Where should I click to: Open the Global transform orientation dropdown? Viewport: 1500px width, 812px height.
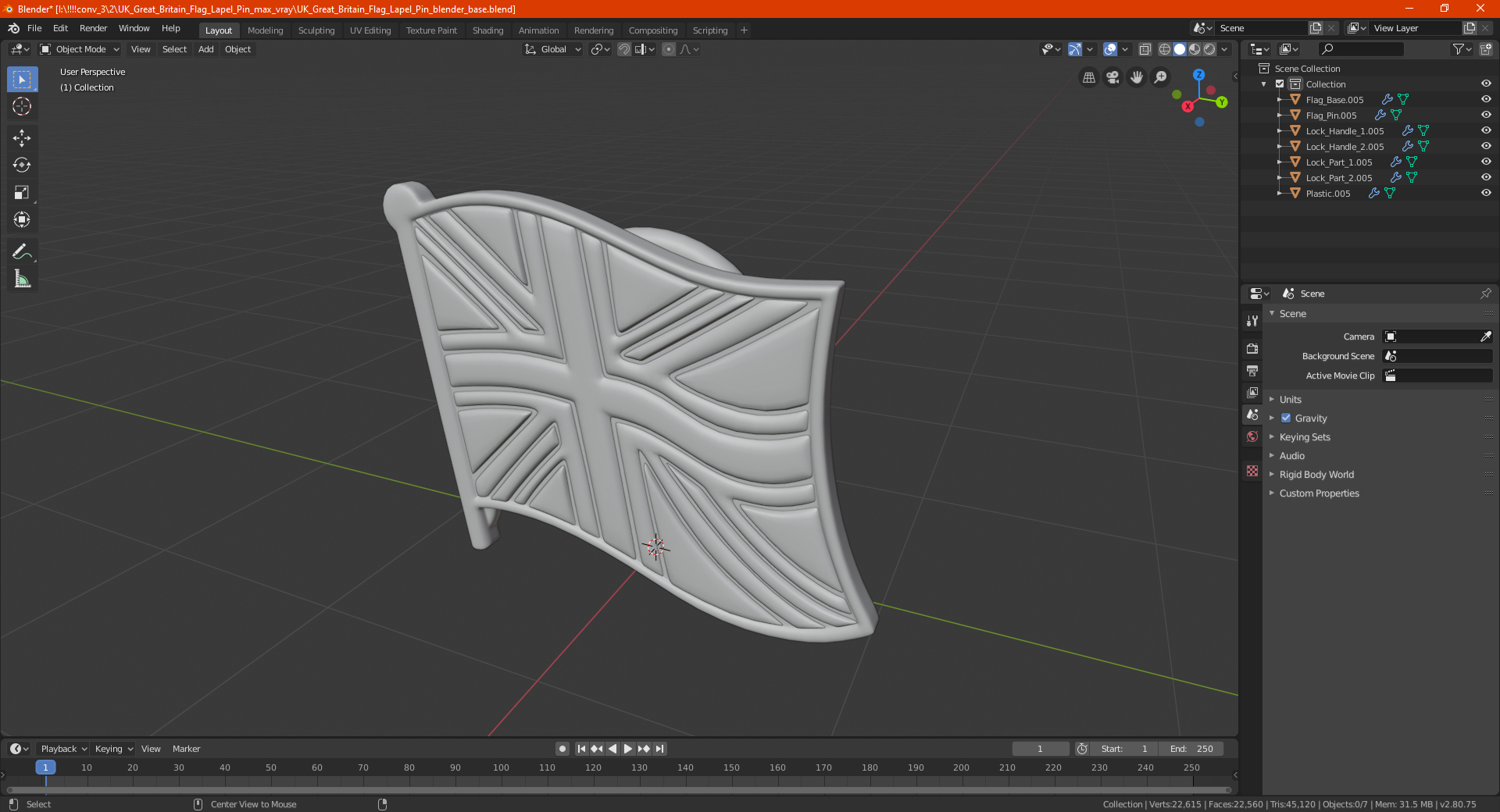[x=553, y=49]
